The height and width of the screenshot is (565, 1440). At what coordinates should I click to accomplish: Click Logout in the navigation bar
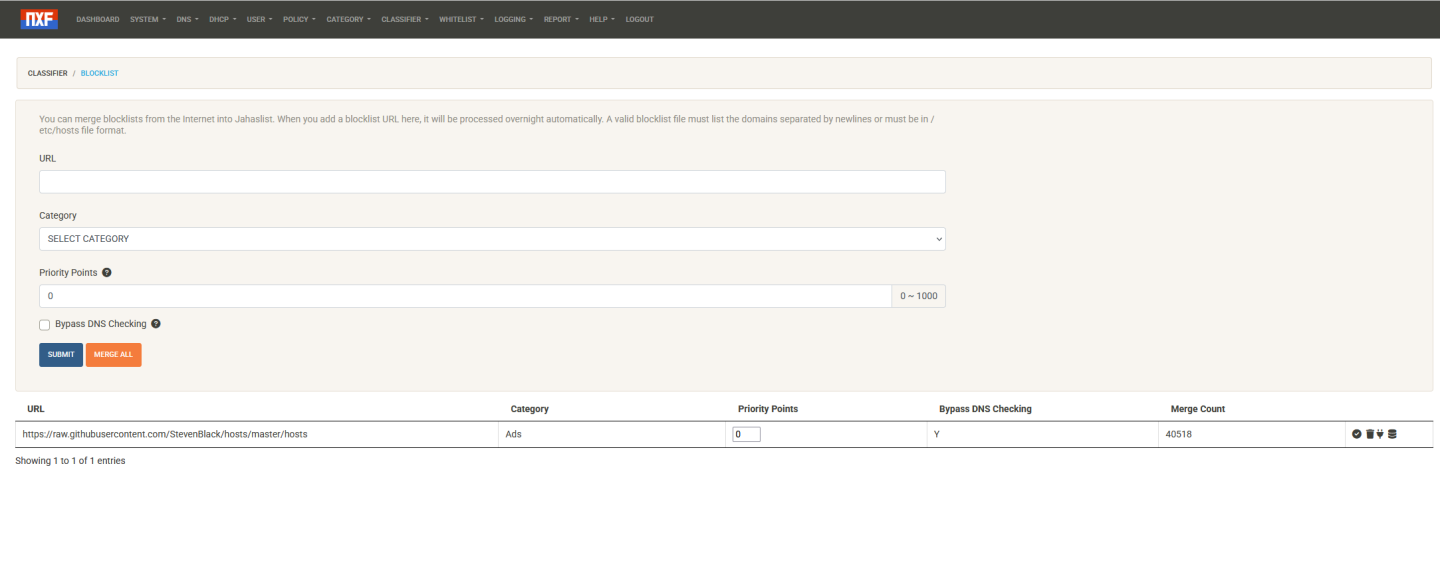pos(639,20)
